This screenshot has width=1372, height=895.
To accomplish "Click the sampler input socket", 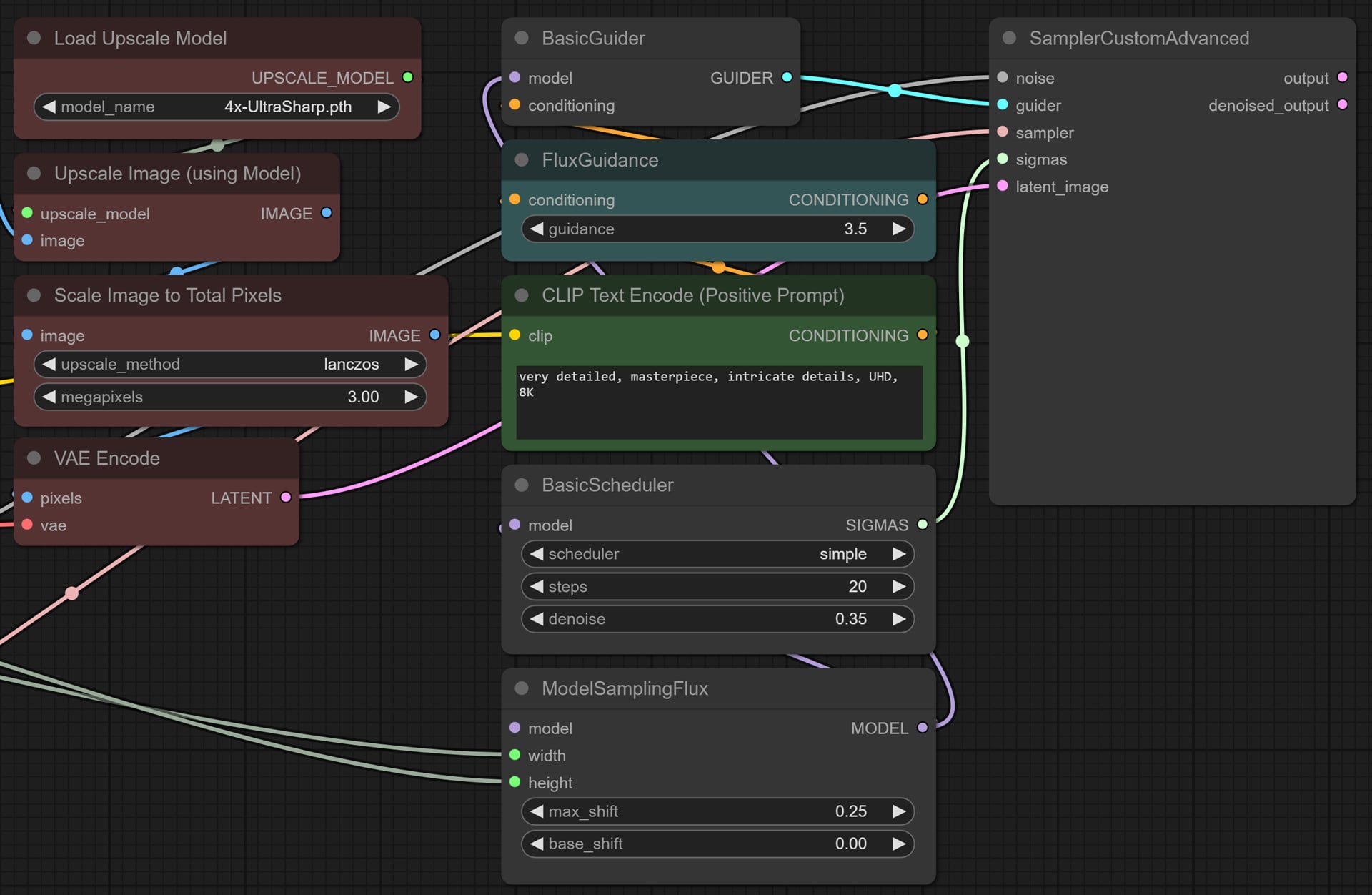I will coord(1003,132).
